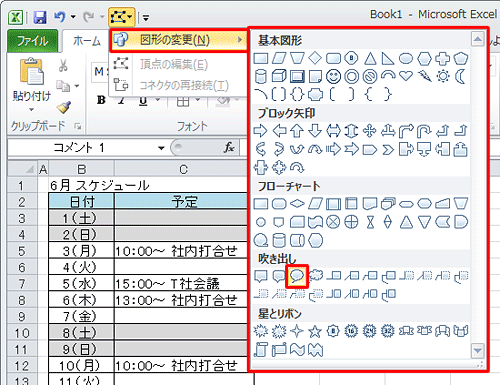Open the クリップボード dialog launcher
500x385 pixels.
coord(78,126)
